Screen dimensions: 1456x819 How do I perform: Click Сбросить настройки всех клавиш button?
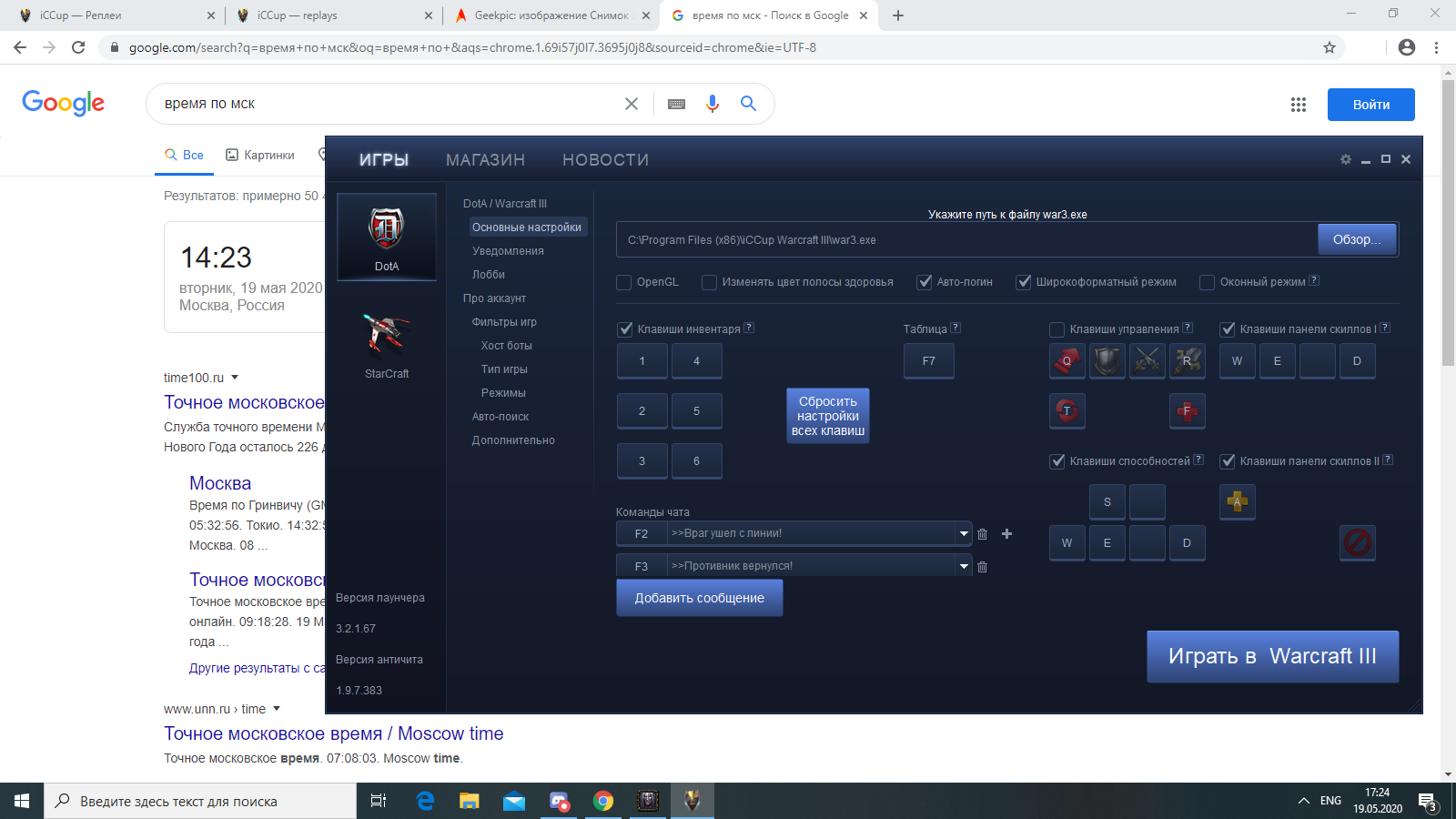(828, 416)
